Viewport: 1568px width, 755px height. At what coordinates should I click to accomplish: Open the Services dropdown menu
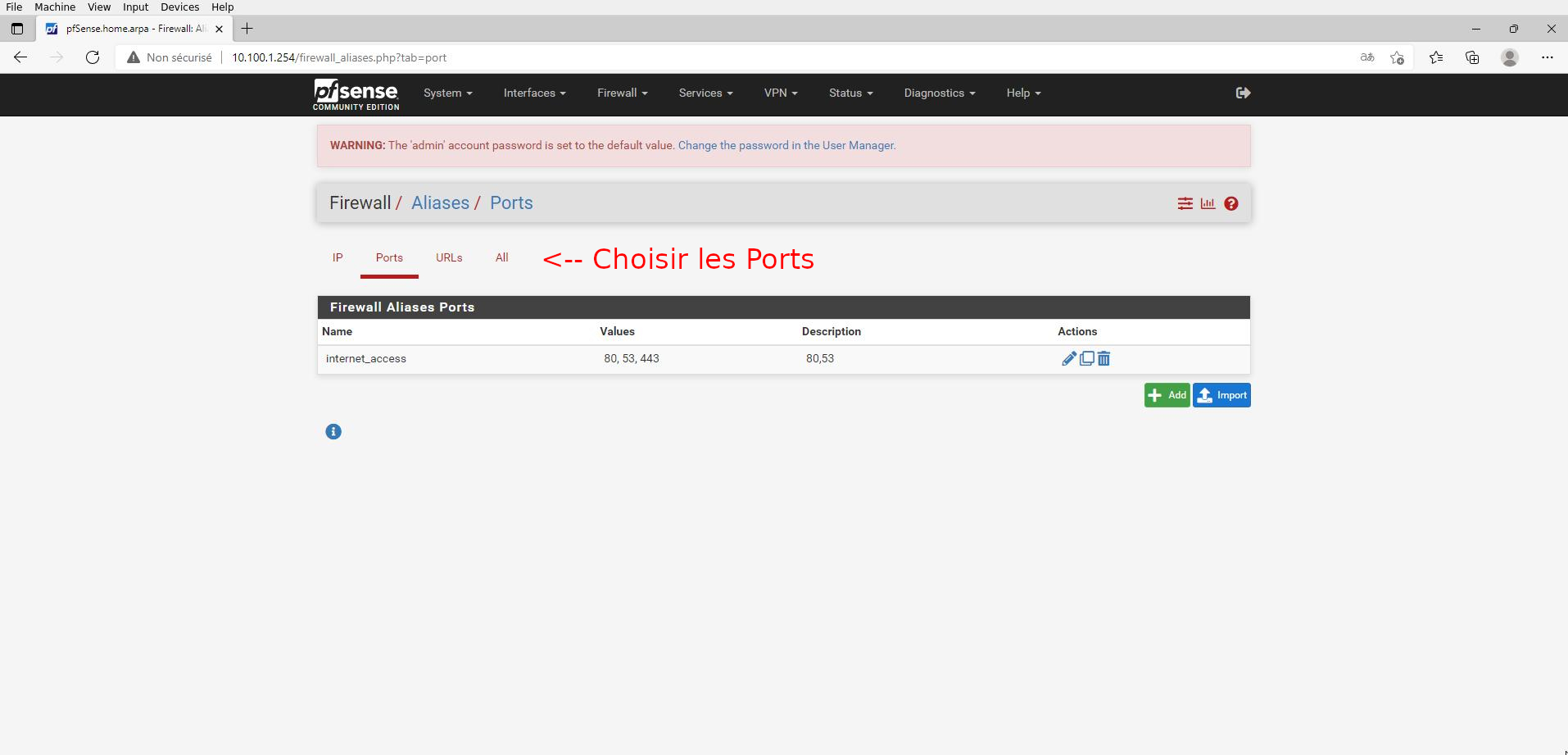click(x=705, y=93)
